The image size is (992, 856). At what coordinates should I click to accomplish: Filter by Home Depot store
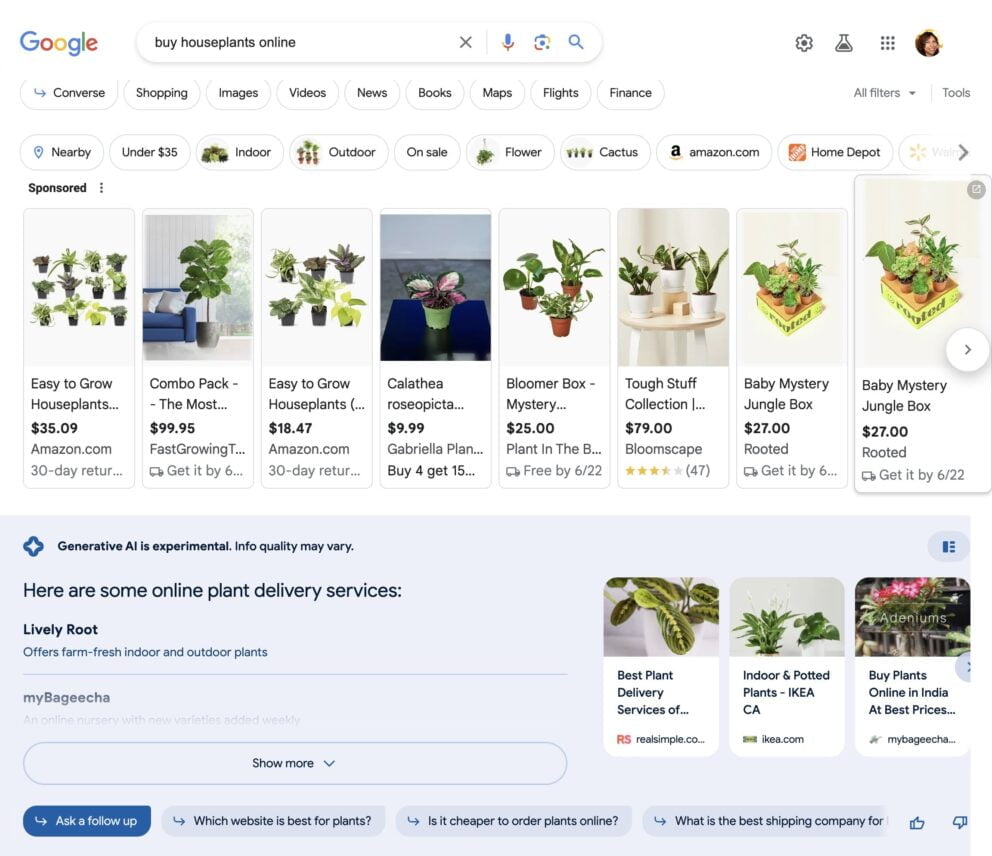point(835,152)
